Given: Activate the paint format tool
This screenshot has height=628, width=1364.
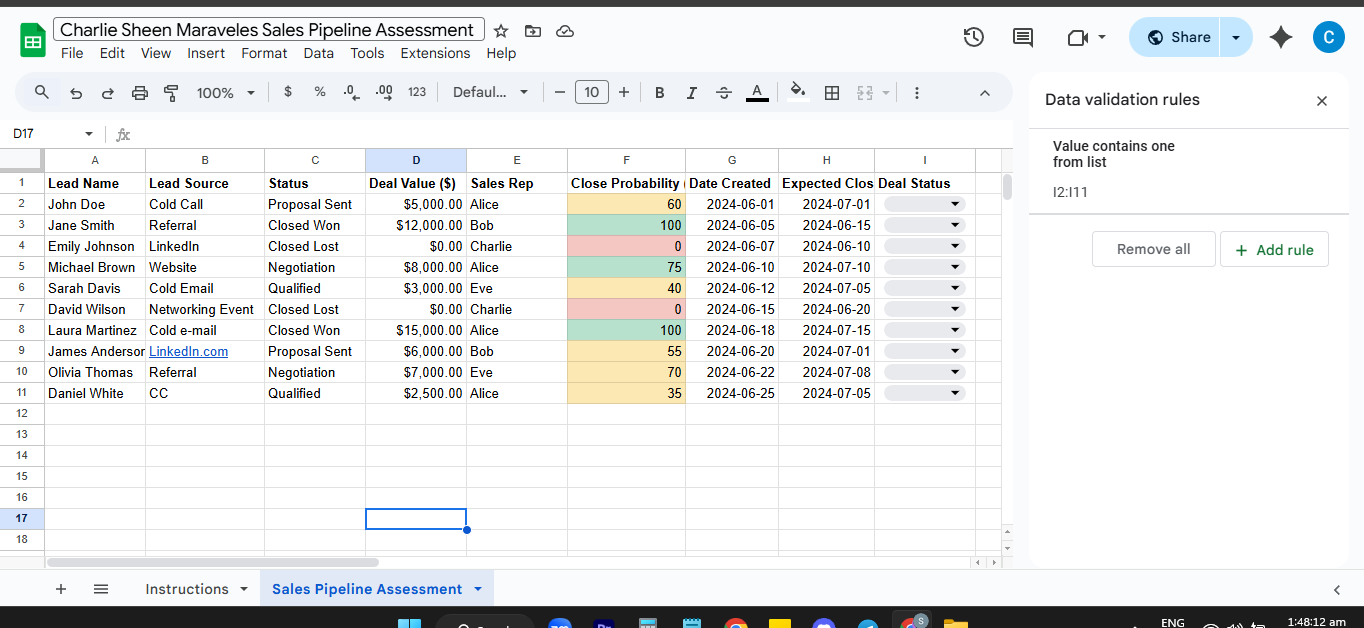Looking at the screenshot, I should [x=171, y=92].
